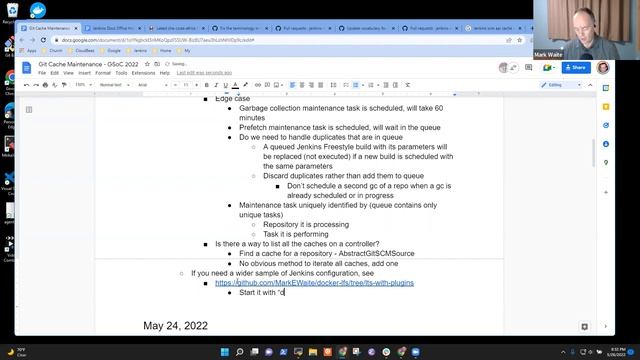640x360 pixels.
Task: Open Google Keep side panel
Action: point(606,107)
